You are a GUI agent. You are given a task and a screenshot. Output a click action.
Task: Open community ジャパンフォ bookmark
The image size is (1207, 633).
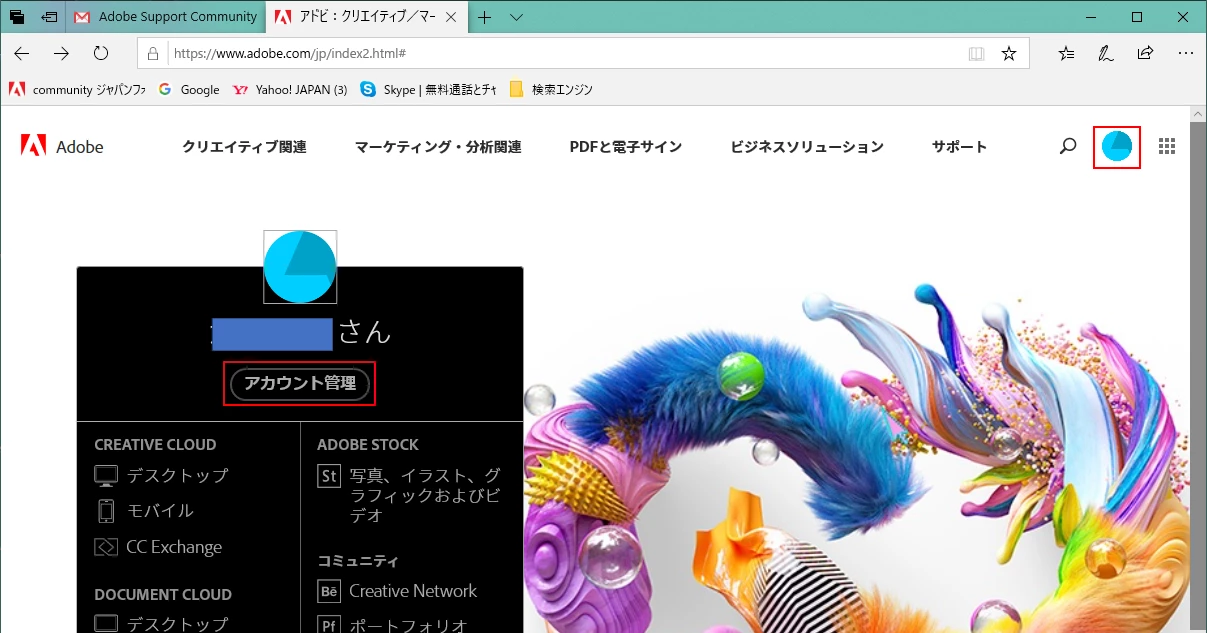pos(77,89)
